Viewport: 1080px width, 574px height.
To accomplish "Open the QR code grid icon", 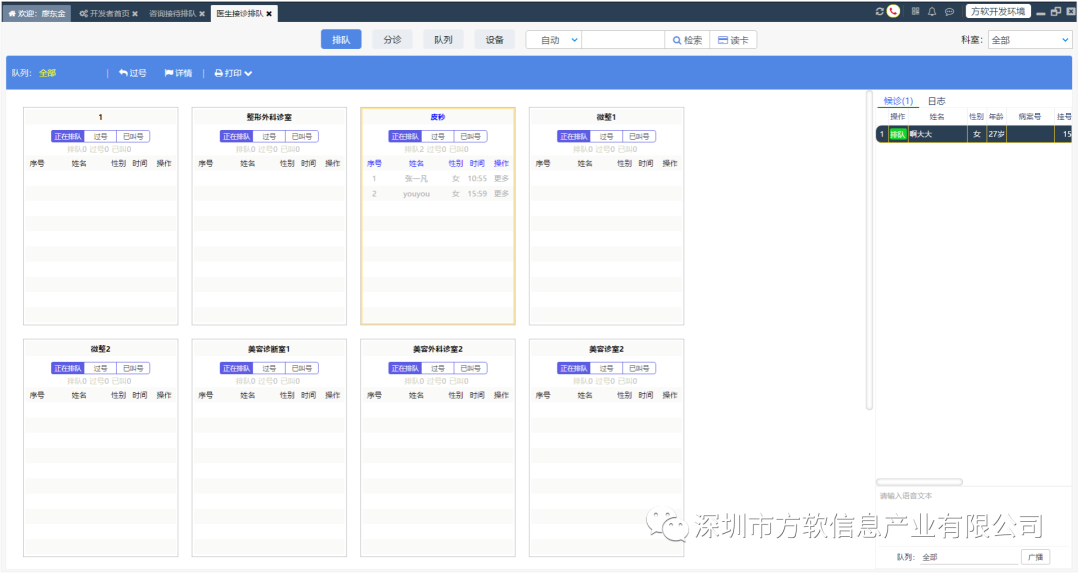I will [915, 12].
